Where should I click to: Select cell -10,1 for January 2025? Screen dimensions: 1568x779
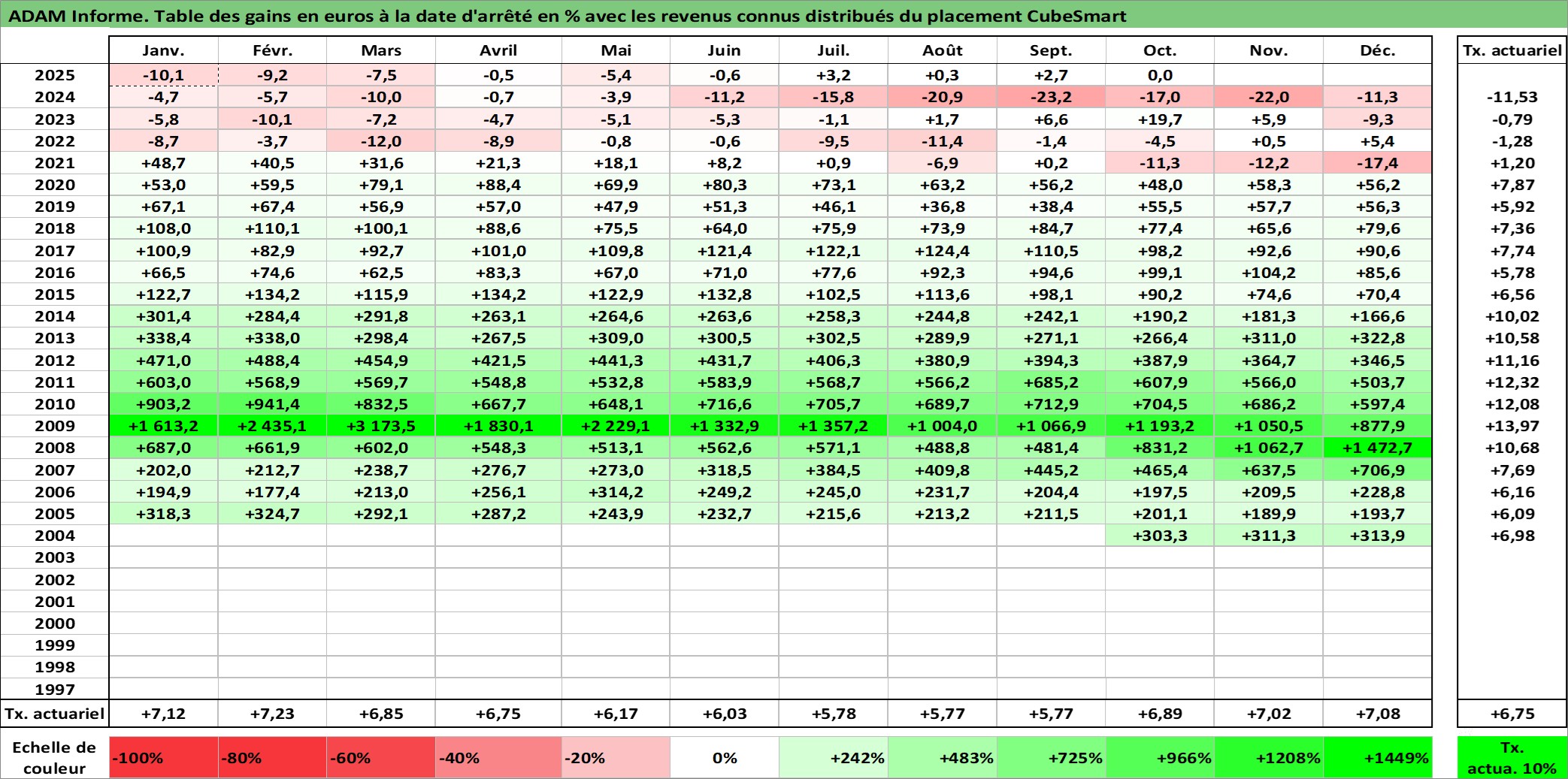164,75
